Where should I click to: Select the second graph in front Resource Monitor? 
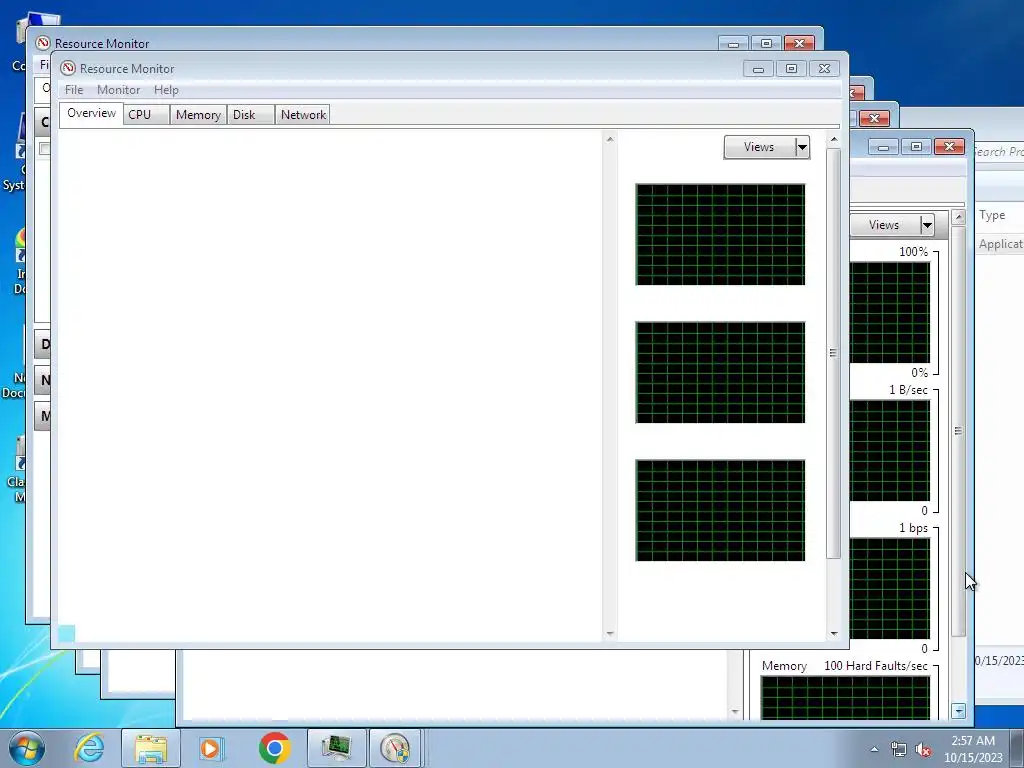[x=720, y=372]
